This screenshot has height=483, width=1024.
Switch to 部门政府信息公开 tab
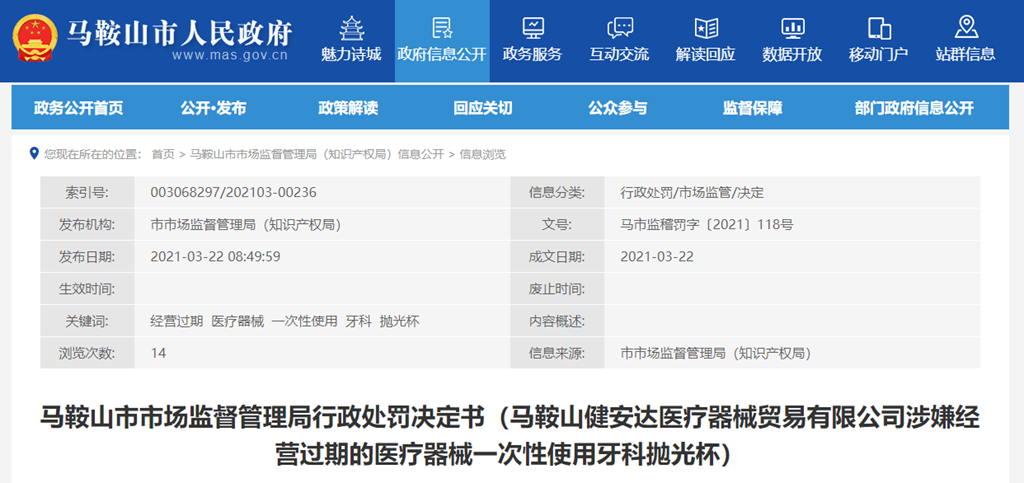[x=914, y=108]
